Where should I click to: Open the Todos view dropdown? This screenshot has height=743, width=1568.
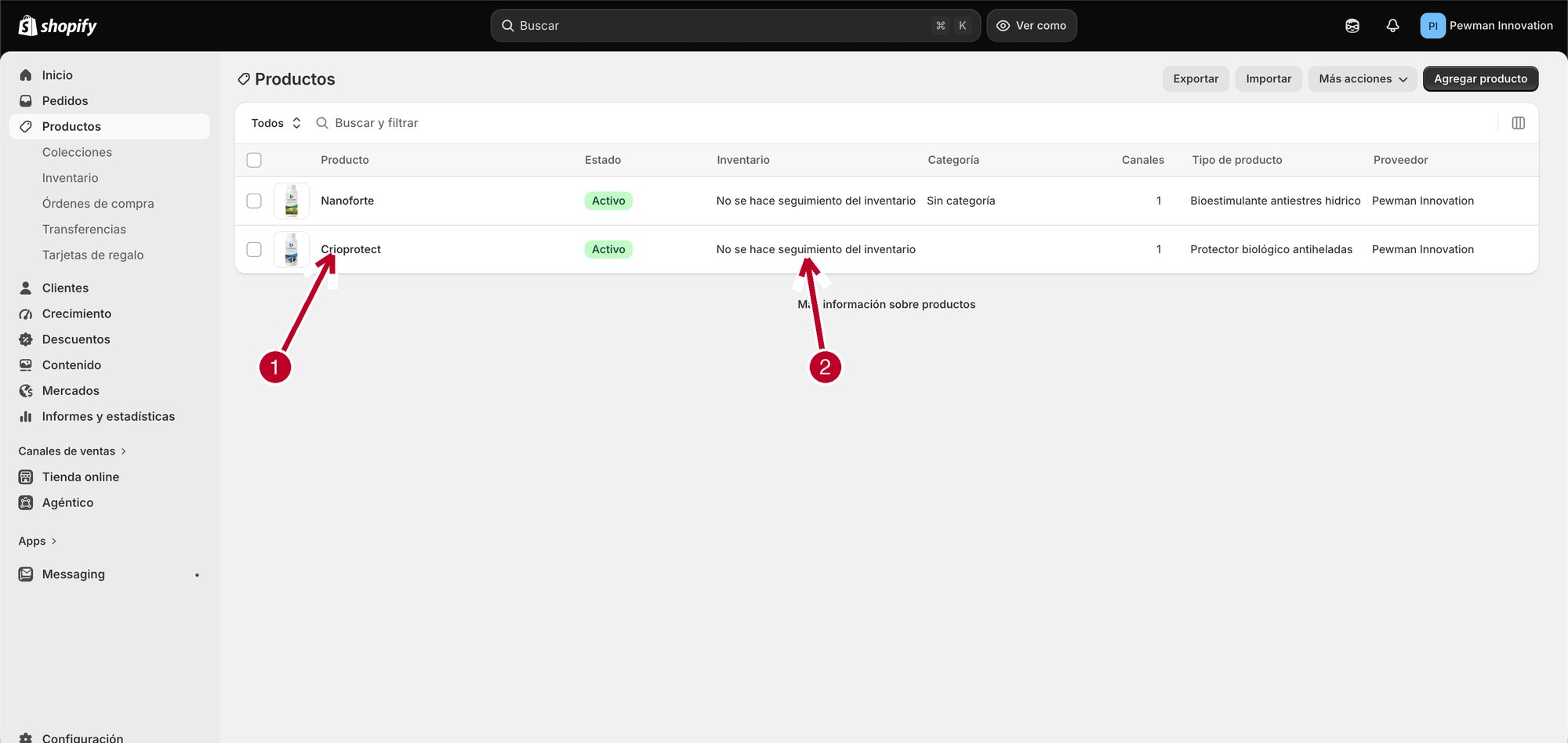coord(276,123)
